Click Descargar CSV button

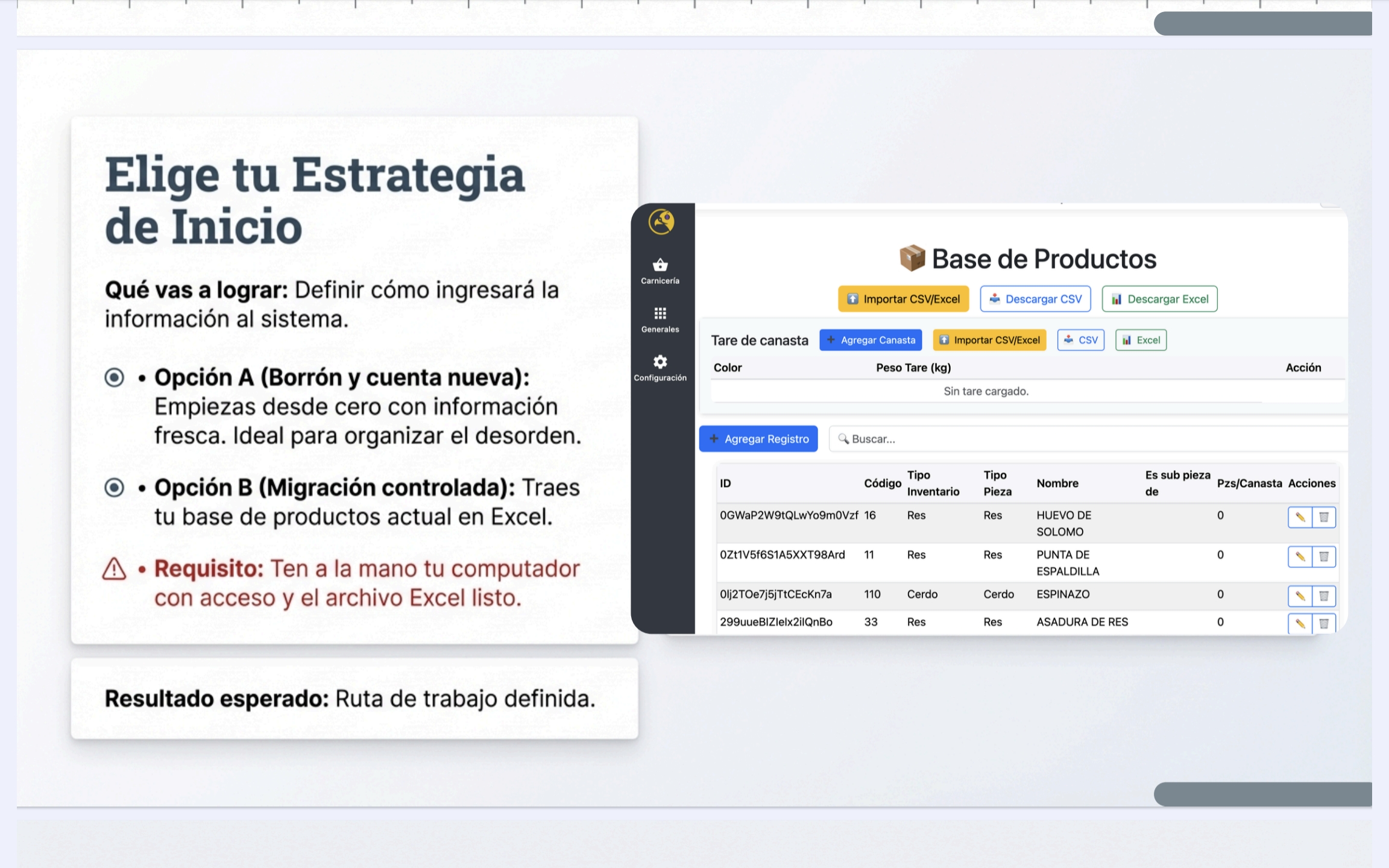[x=1035, y=299]
